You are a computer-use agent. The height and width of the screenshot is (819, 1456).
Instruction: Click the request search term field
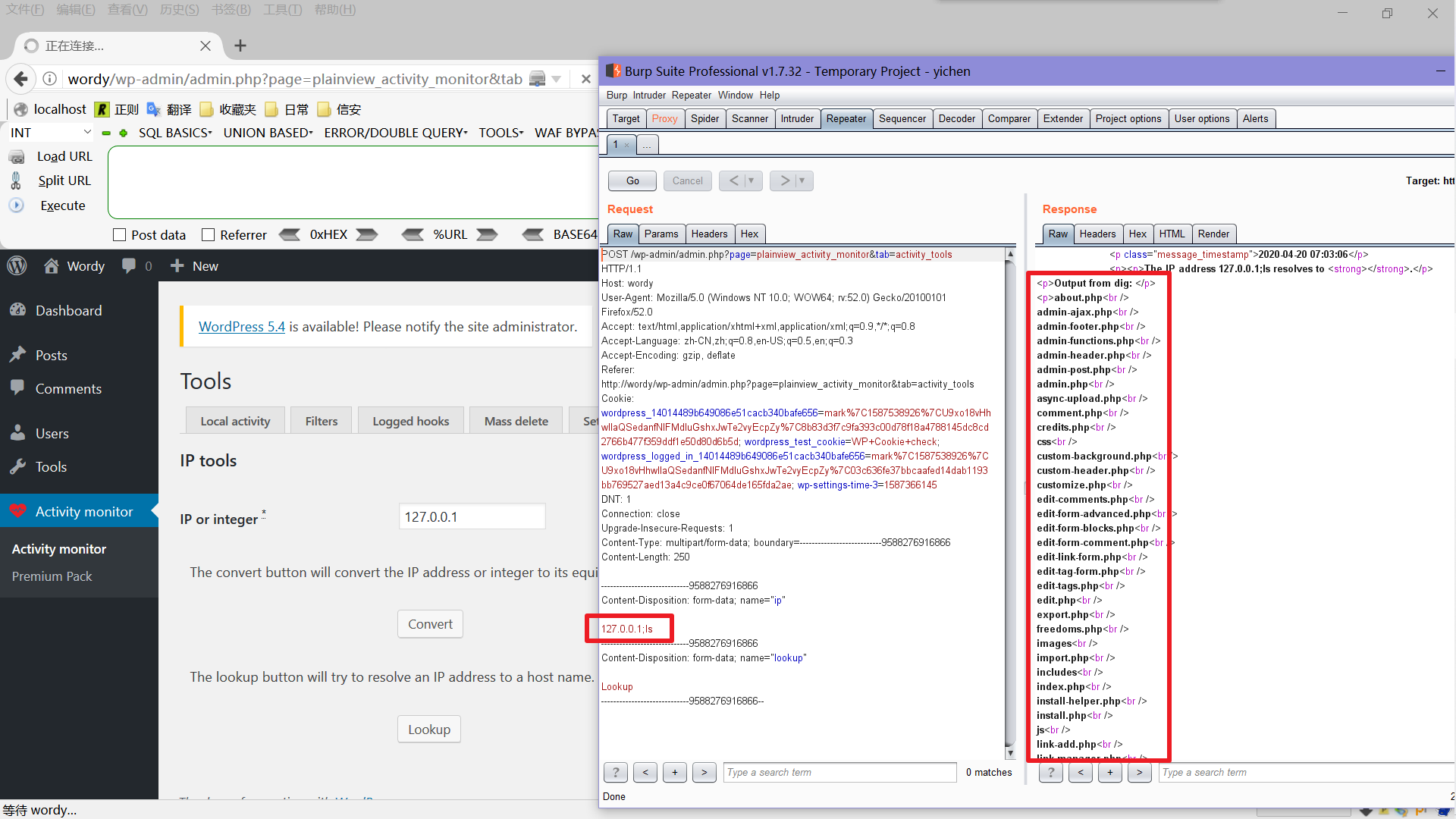point(839,773)
